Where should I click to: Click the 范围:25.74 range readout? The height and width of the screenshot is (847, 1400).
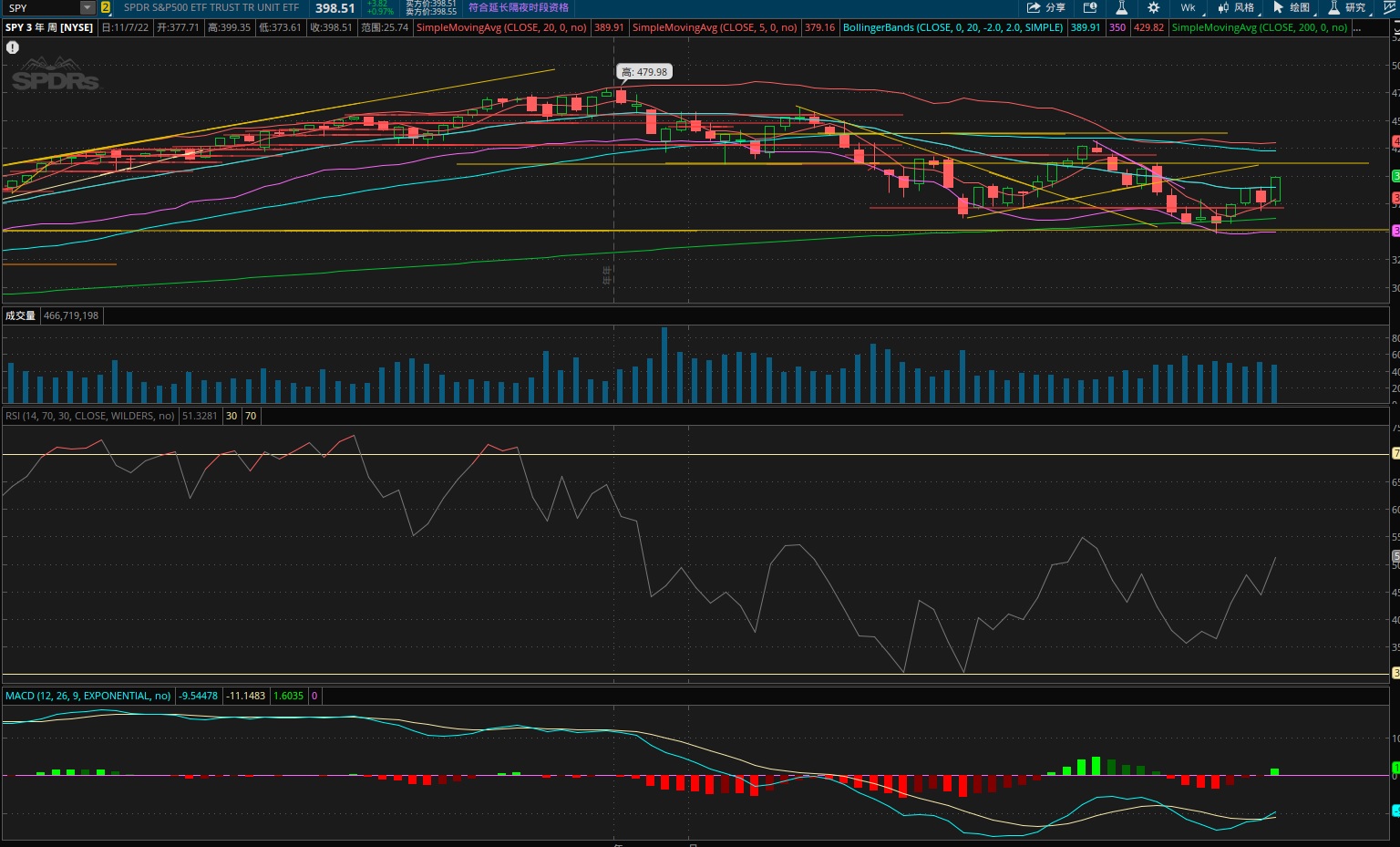[x=385, y=27]
